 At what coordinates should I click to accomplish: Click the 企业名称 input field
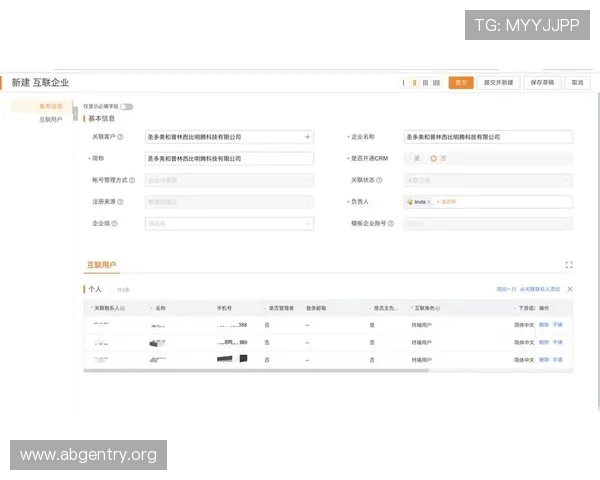point(488,137)
